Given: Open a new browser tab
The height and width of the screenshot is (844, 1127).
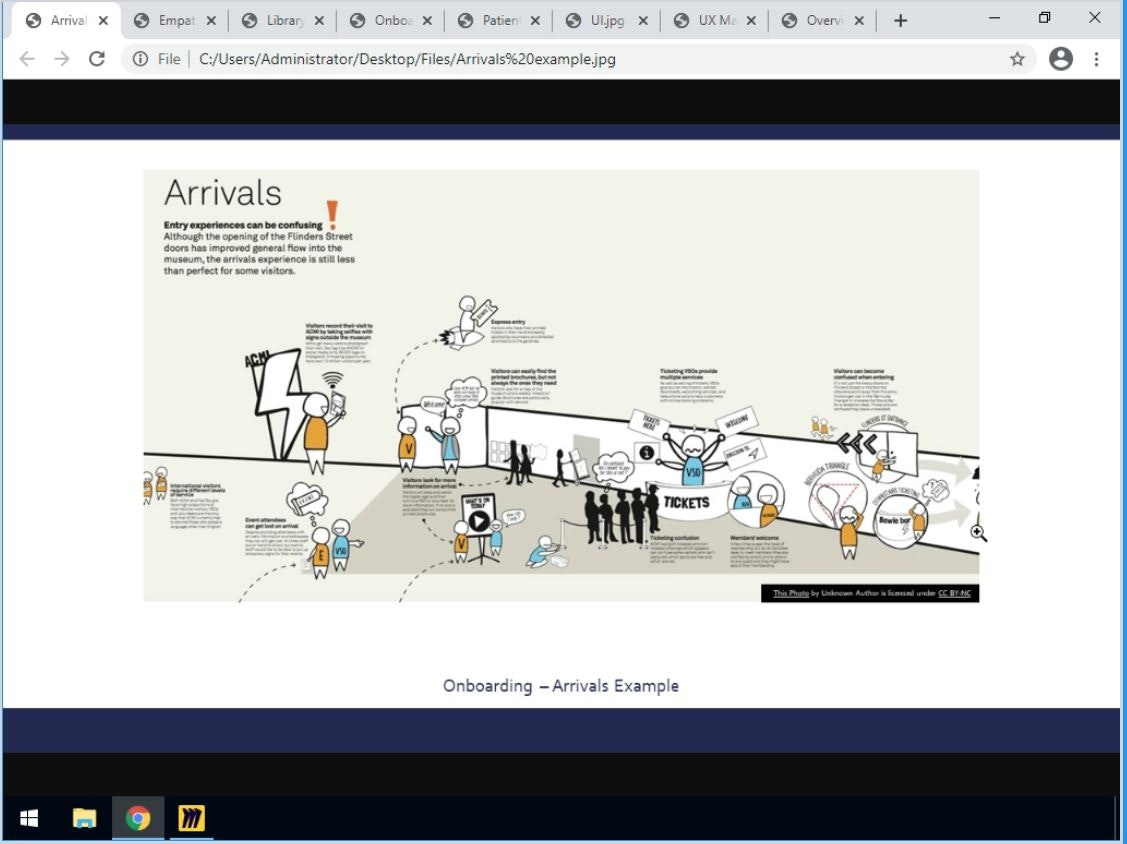Looking at the screenshot, I should pyautogui.click(x=900, y=21).
